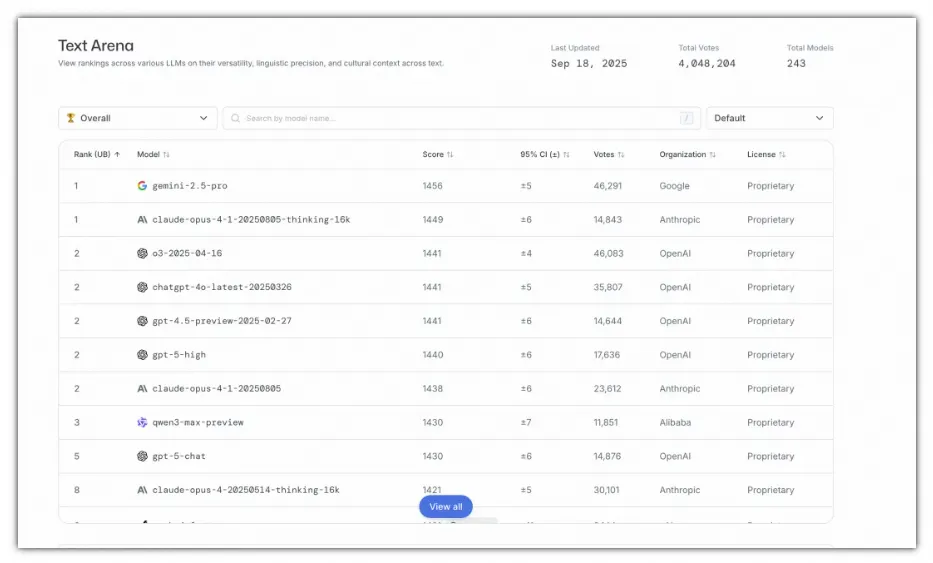
Task: Click the OpenAI logo beside chatgpt-4o-latest-20250326
Action: click(x=142, y=287)
